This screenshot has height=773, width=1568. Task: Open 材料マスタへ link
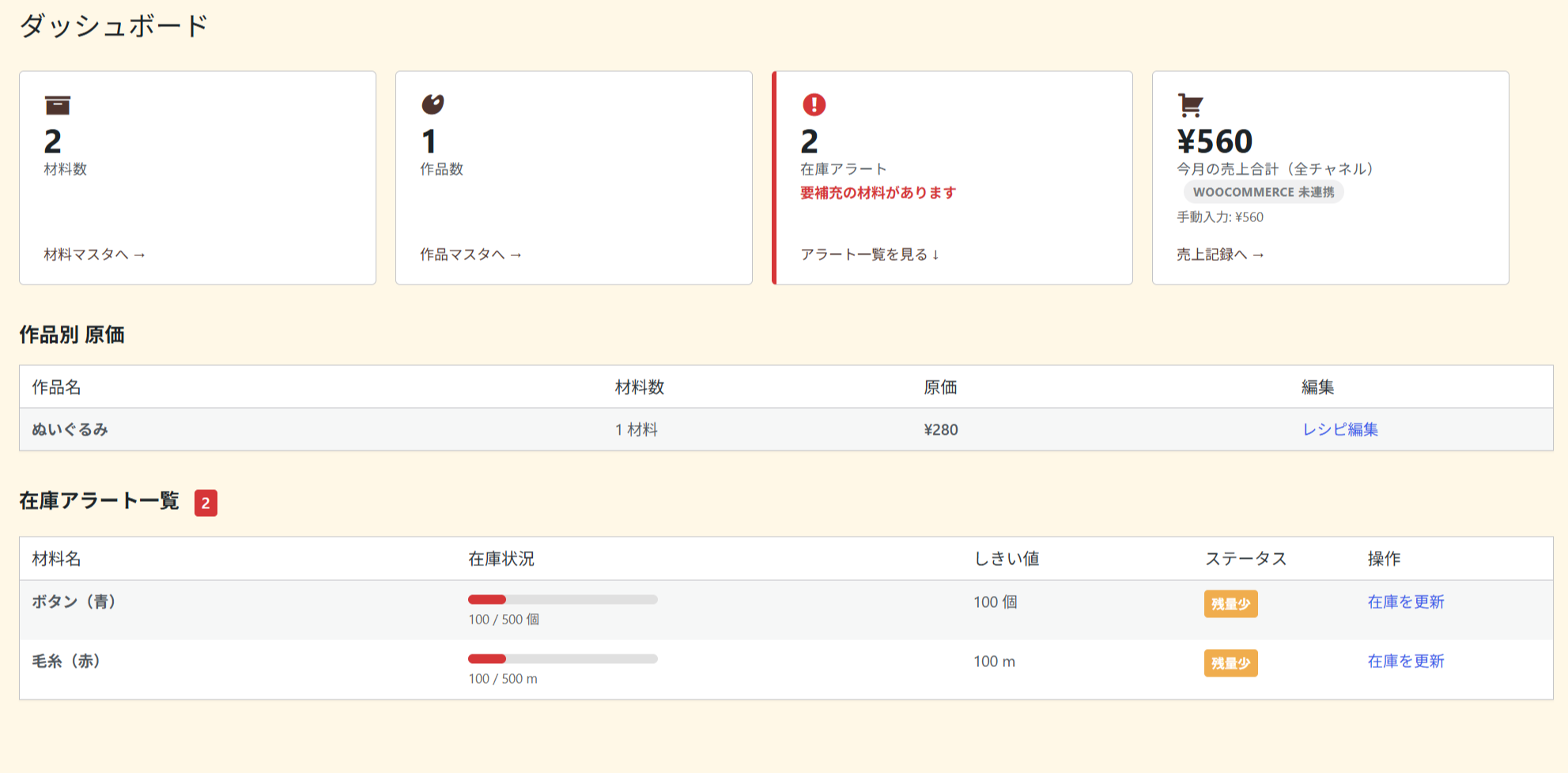95,255
